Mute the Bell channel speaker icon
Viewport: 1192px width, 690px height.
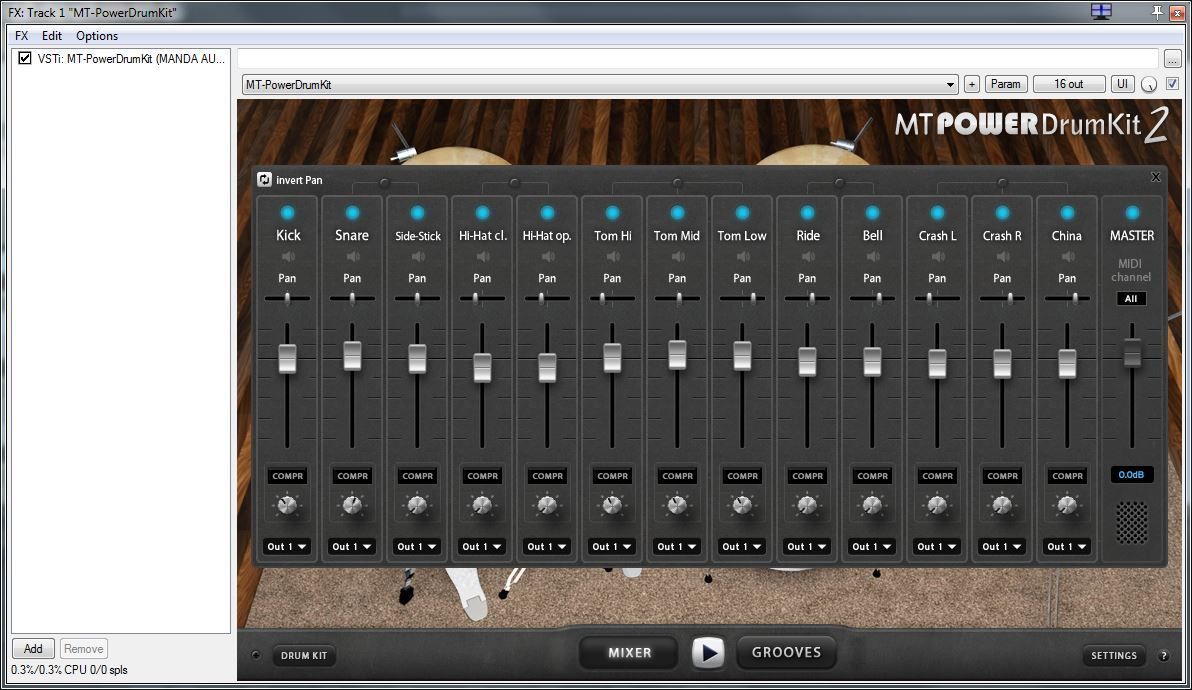[873, 257]
